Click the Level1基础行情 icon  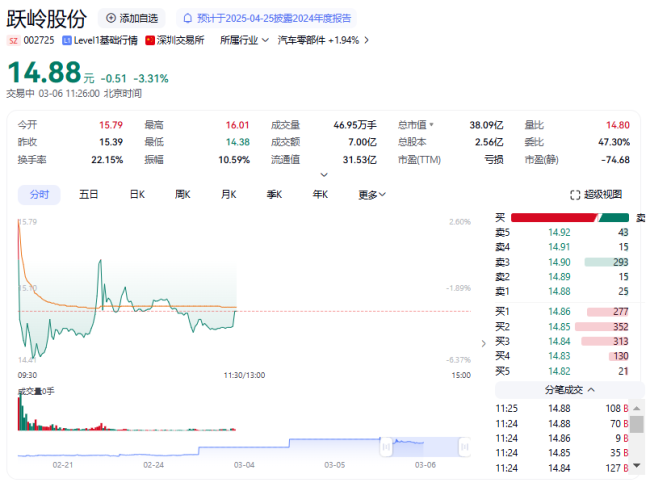tap(66, 41)
